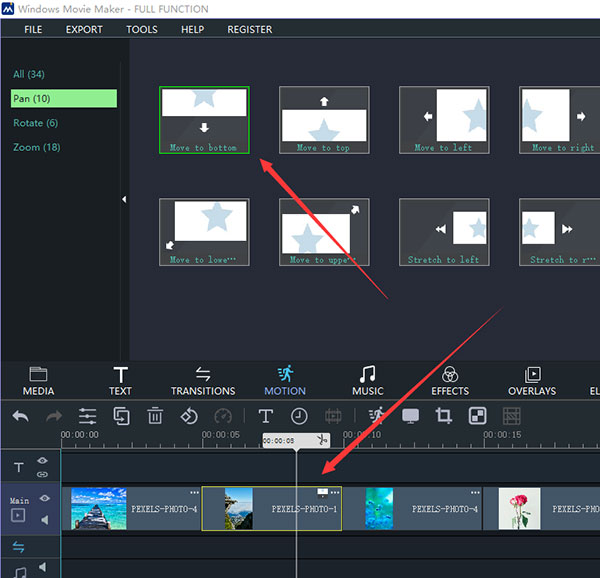The image size is (600, 578).
Task: Click the duplicate clip icon
Action: (121, 416)
